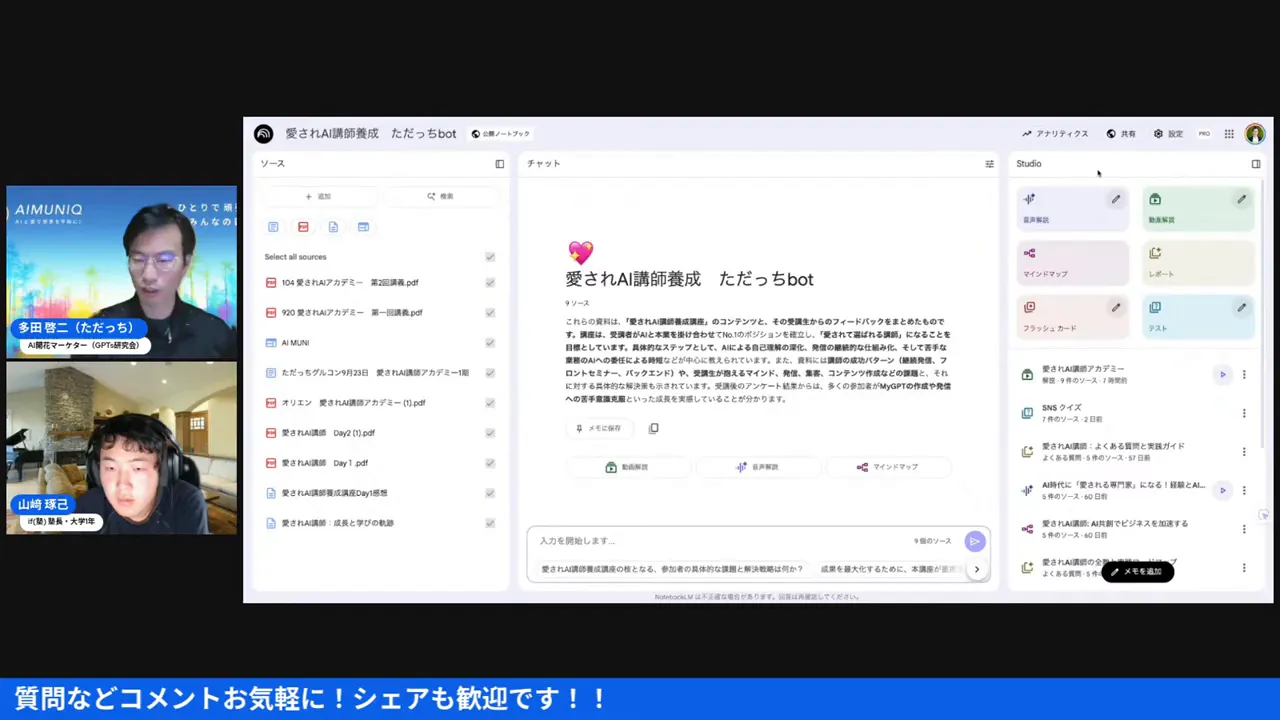Select the suggested question about 具体的な課題と解決戦略

(x=672, y=569)
